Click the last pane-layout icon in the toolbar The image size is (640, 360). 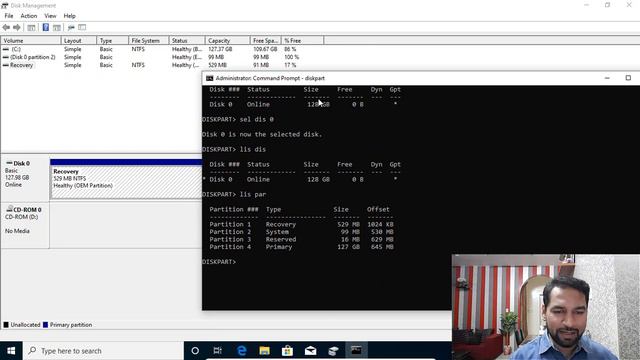pyautogui.click(x=82, y=27)
